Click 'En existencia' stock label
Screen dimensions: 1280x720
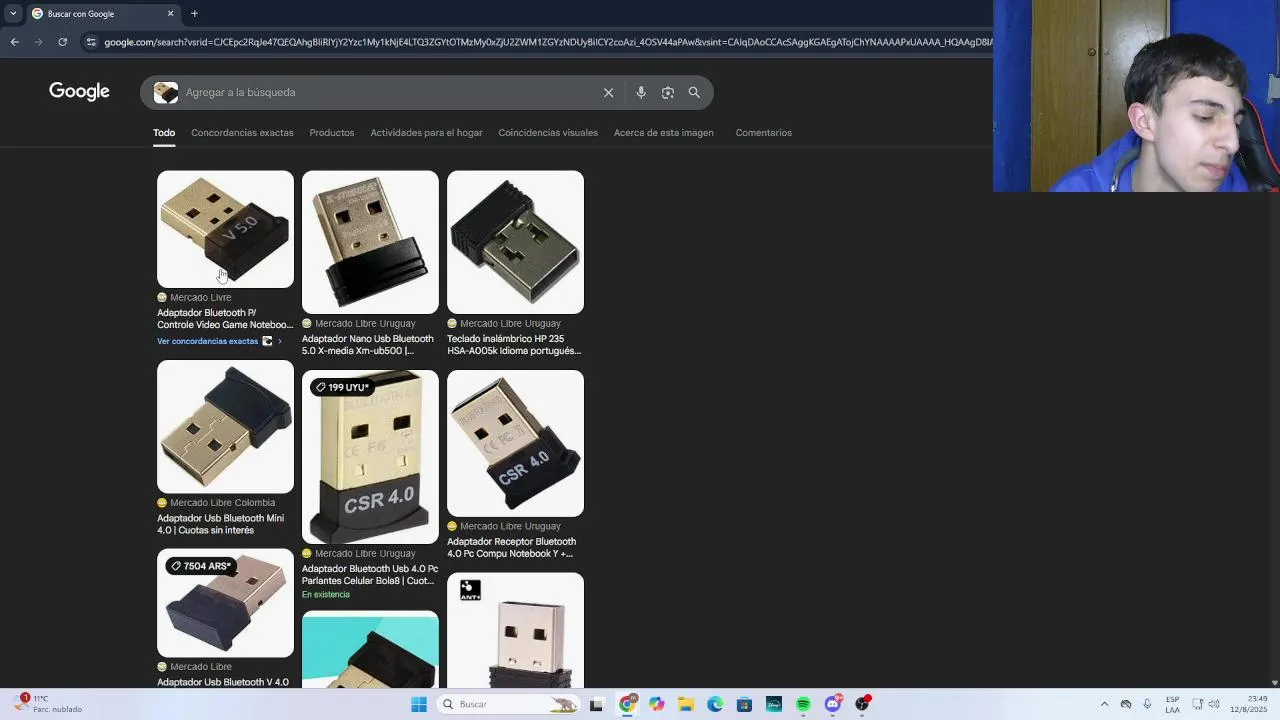(x=326, y=595)
